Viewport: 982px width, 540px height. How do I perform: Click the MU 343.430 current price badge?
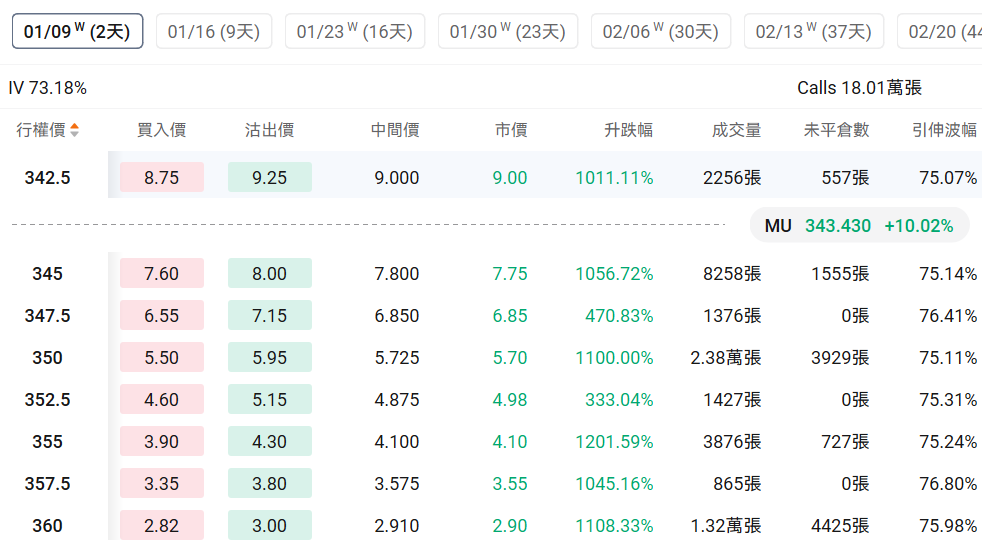[x=859, y=226]
